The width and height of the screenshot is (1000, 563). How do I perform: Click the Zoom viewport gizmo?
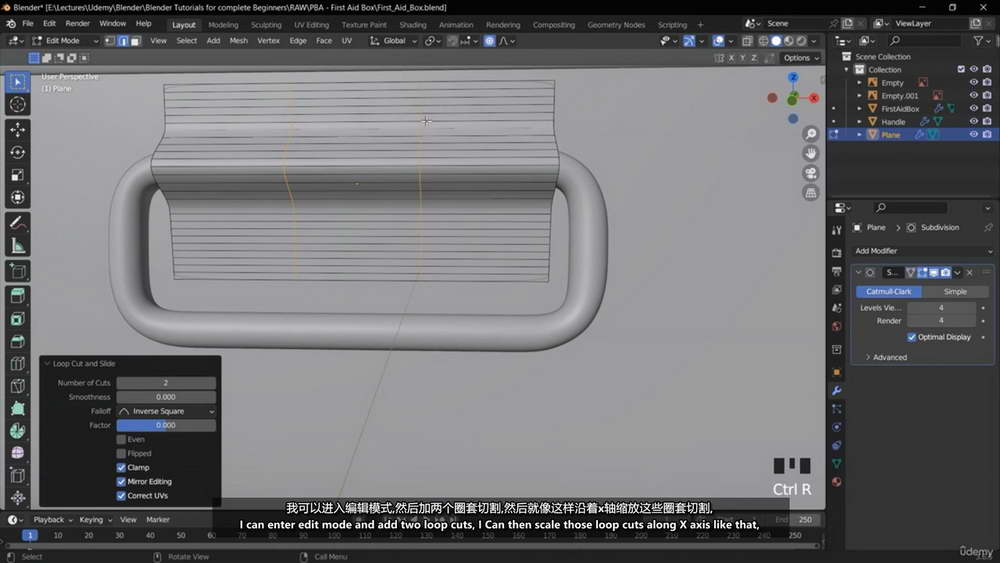(811, 134)
